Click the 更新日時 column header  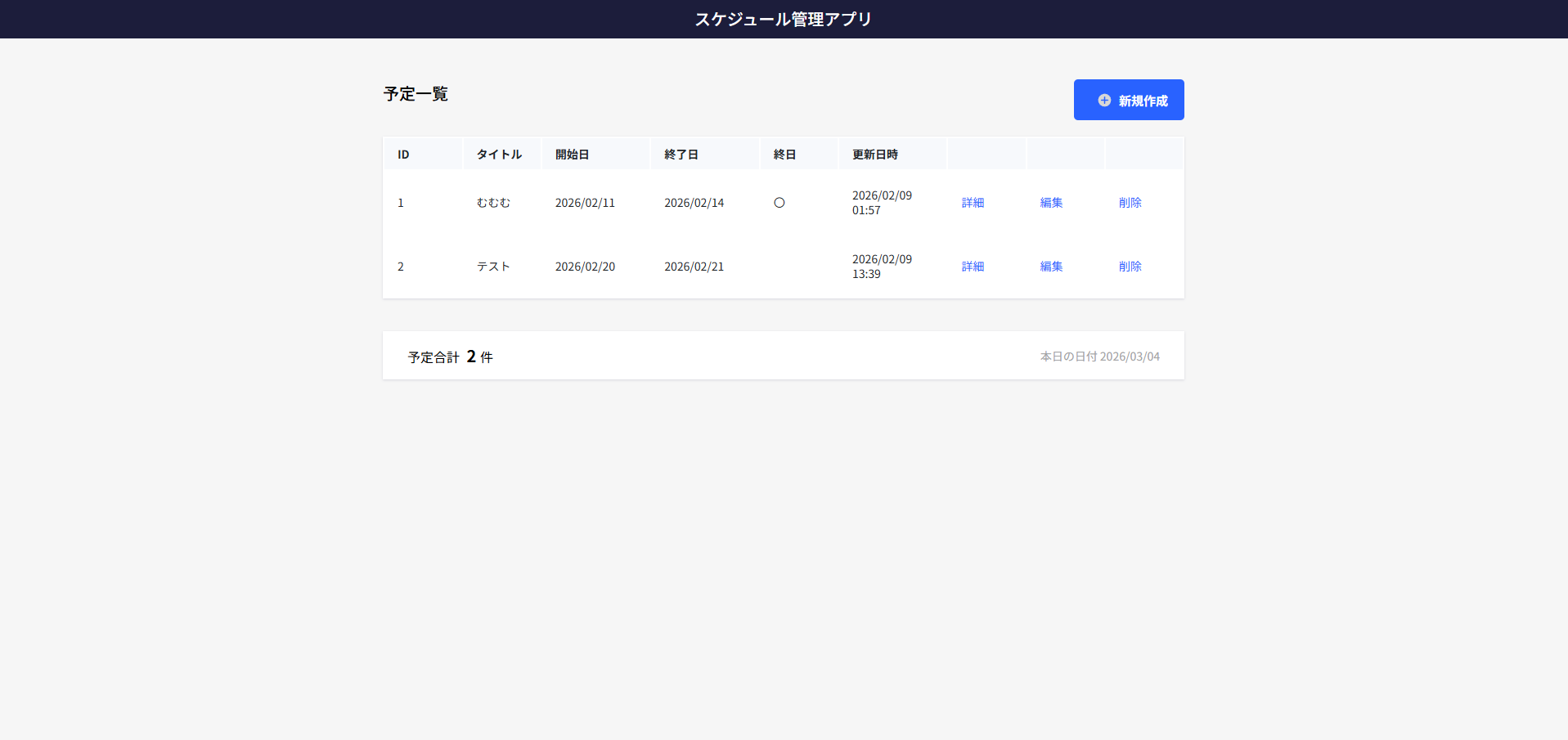[874, 155]
